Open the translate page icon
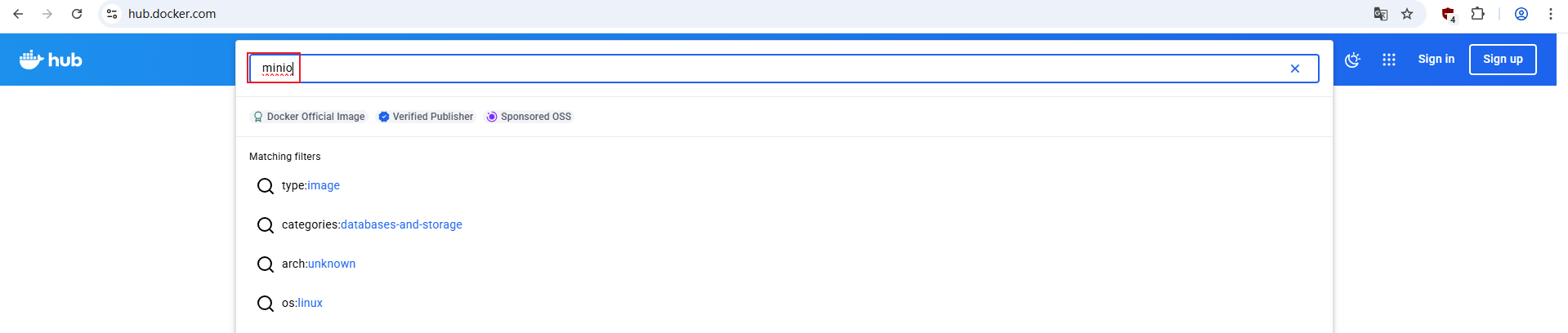Viewport: 1568px width, 333px height. coord(1381,14)
